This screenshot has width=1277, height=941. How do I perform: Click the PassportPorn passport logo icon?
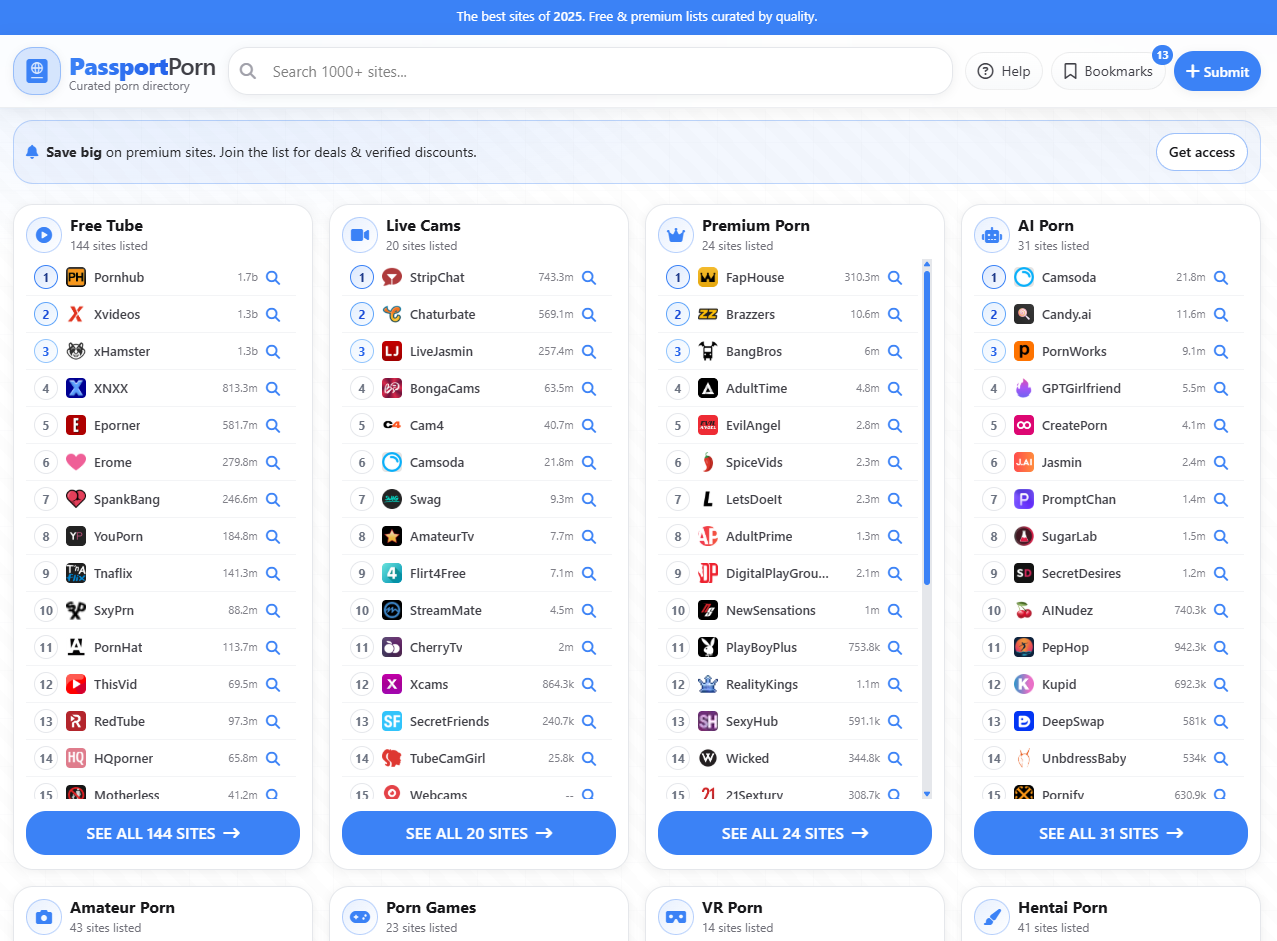37,71
